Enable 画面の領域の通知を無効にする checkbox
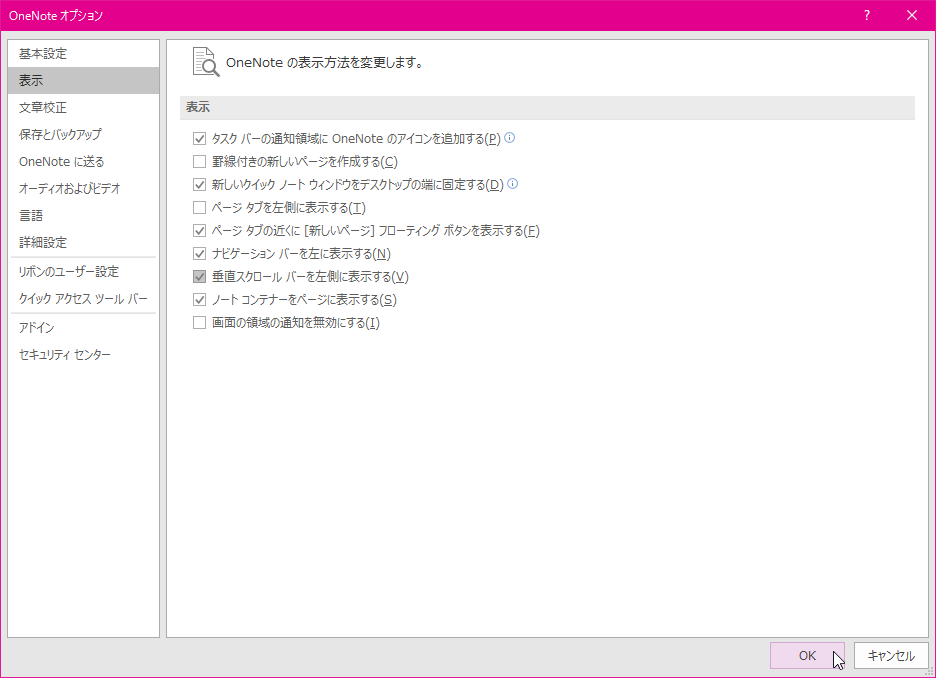This screenshot has width=936, height=678. (199, 323)
